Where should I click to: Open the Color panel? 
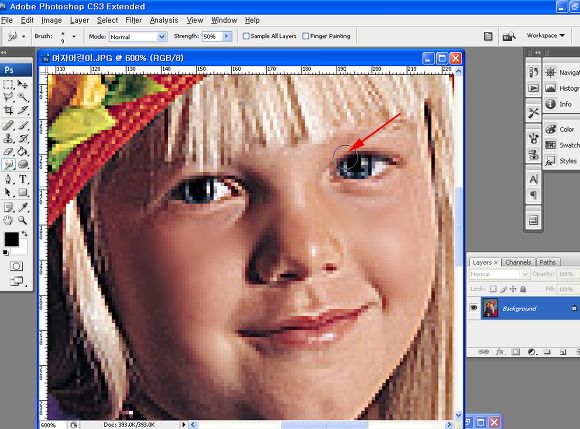point(560,129)
